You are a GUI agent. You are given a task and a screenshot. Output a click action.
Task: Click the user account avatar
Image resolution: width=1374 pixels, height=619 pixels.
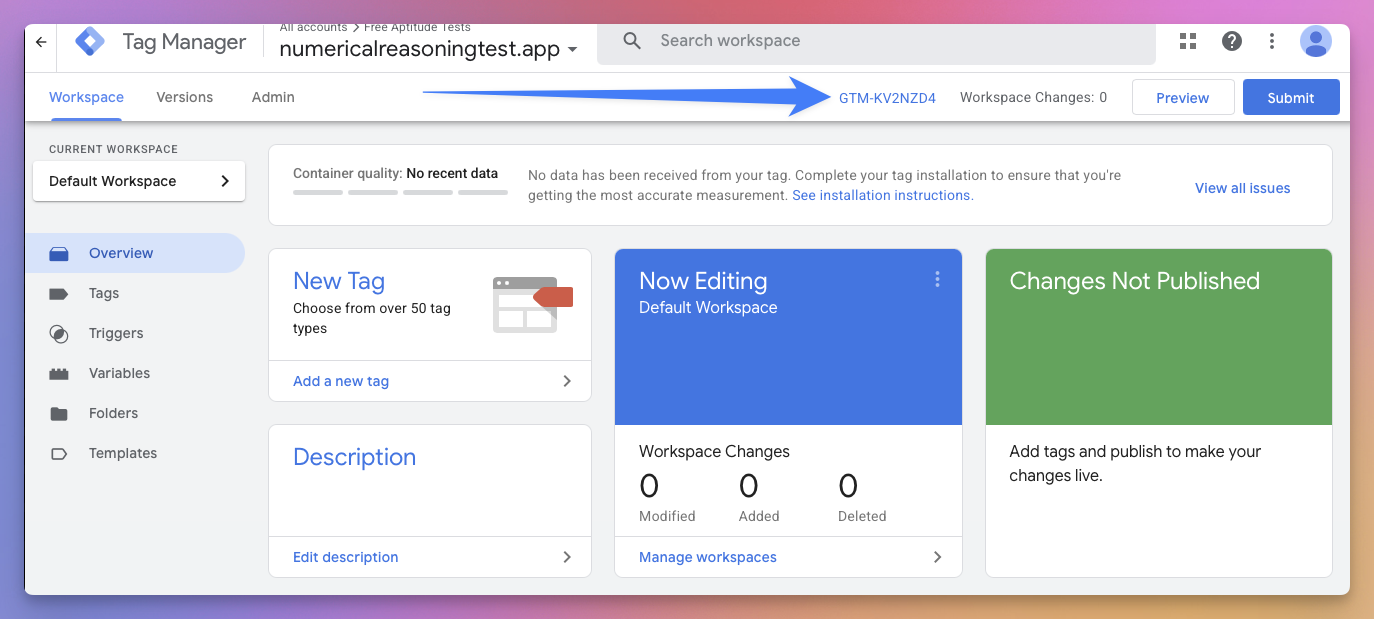[1315, 41]
